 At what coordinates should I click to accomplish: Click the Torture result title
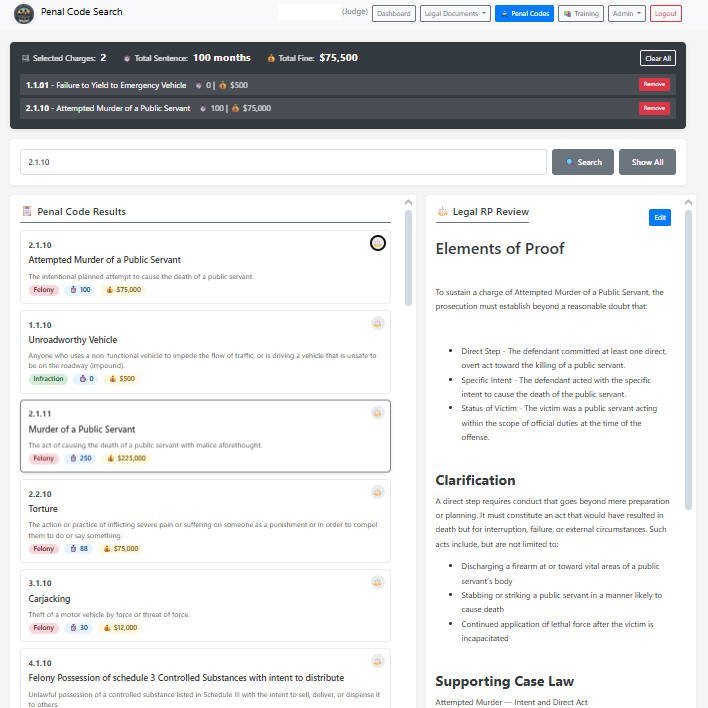(43, 509)
